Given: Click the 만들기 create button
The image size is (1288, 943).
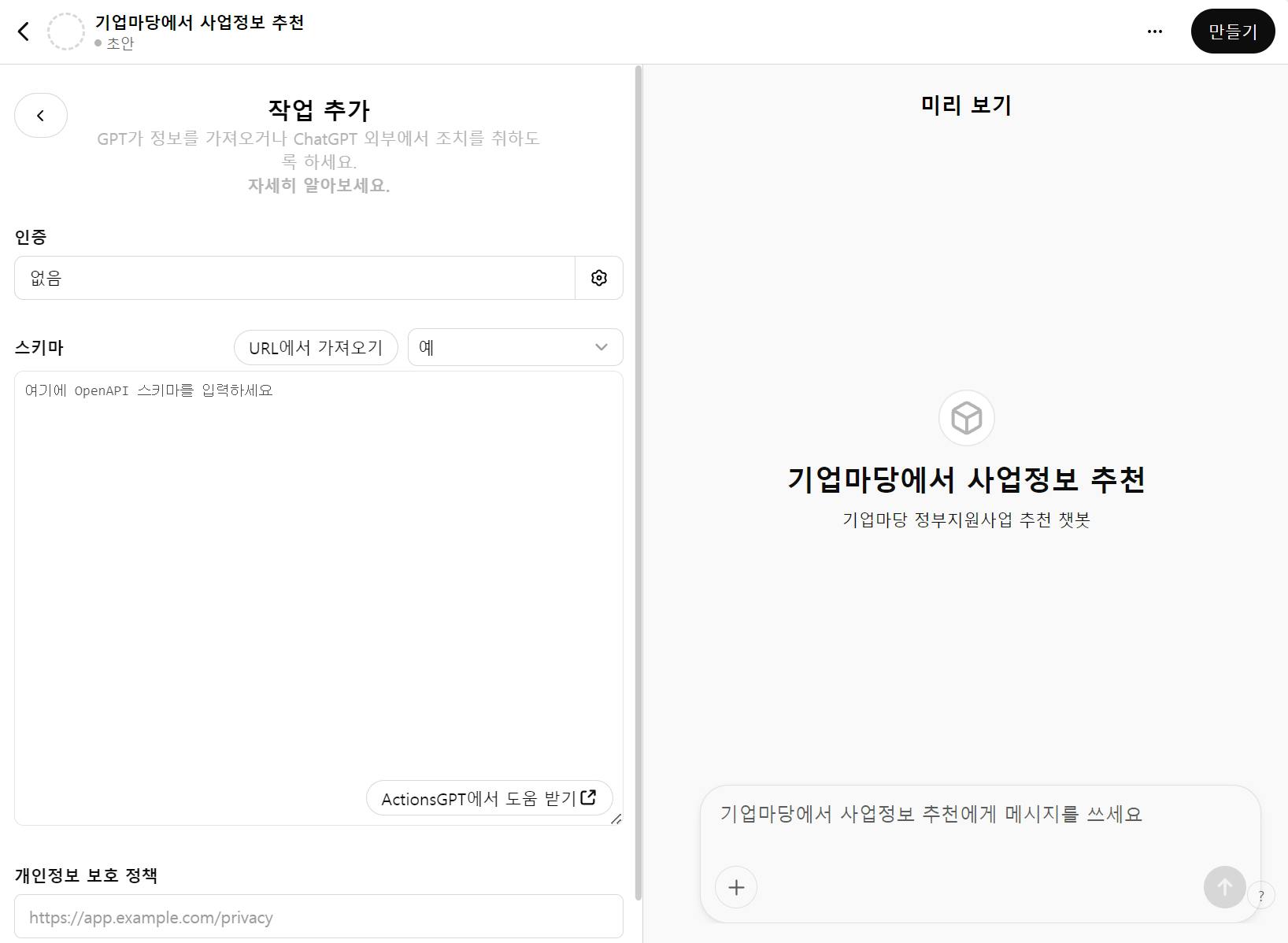Looking at the screenshot, I should 1233,31.
